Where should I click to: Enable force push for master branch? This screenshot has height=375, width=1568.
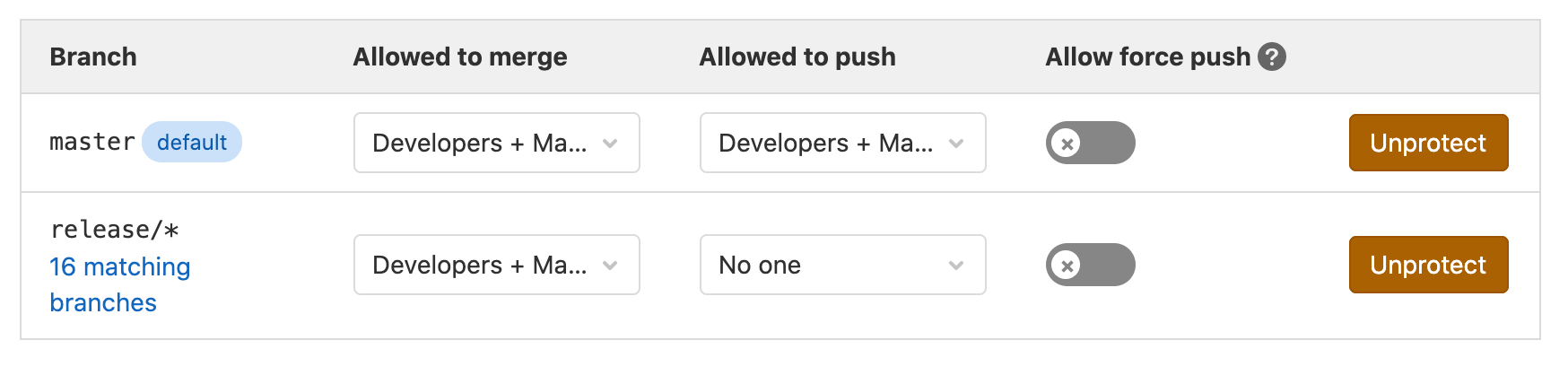pyautogui.click(x=1090, y=143)
